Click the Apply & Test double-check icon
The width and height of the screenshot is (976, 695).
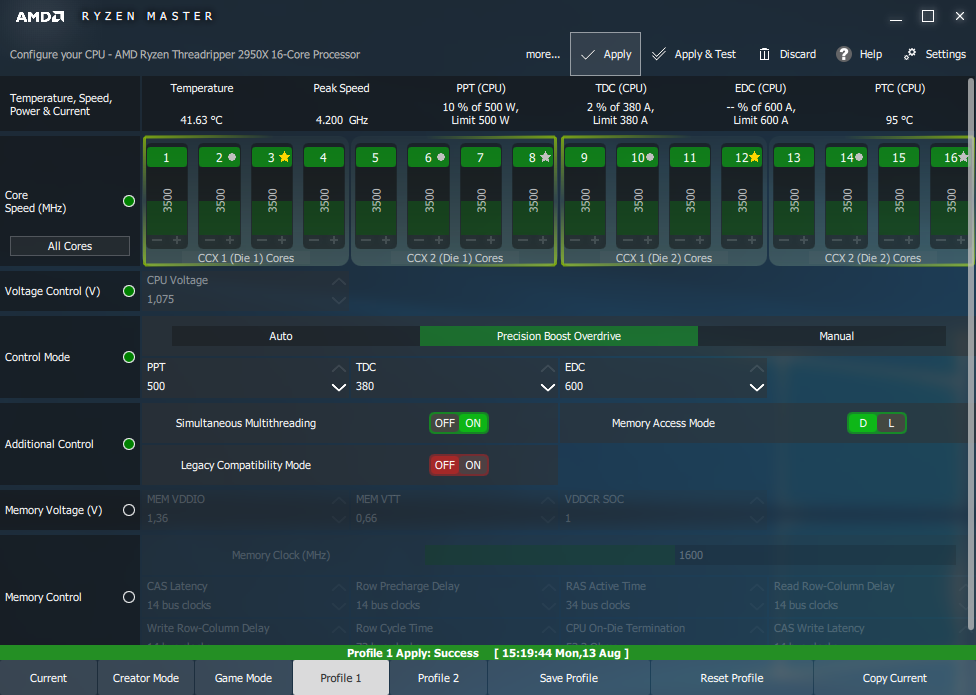tap(659, 54)
